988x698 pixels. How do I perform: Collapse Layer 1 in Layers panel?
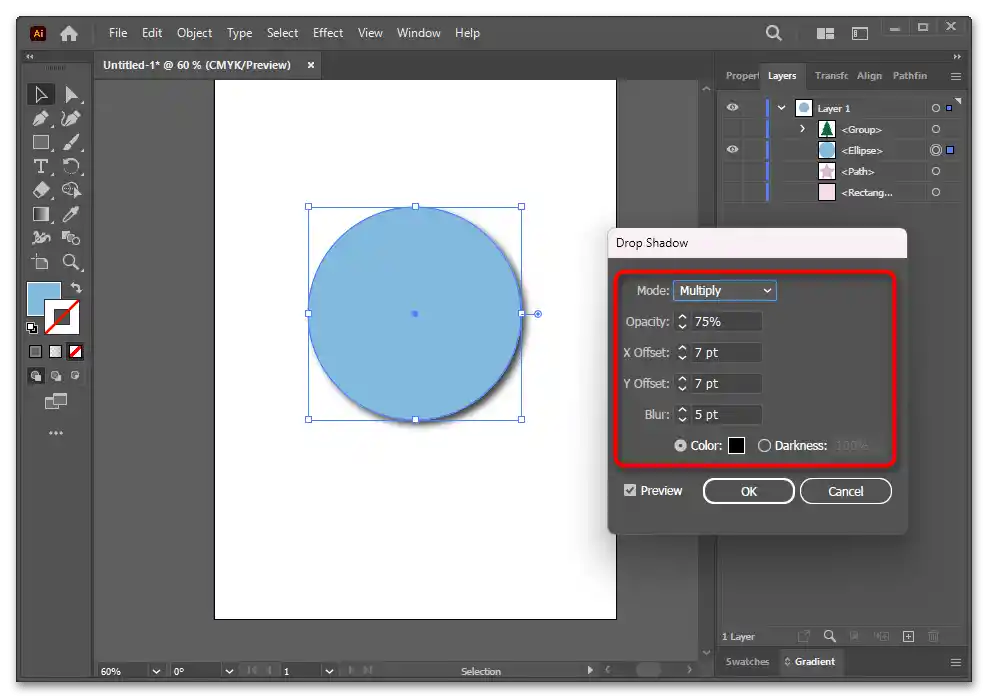tap(782, 108)
